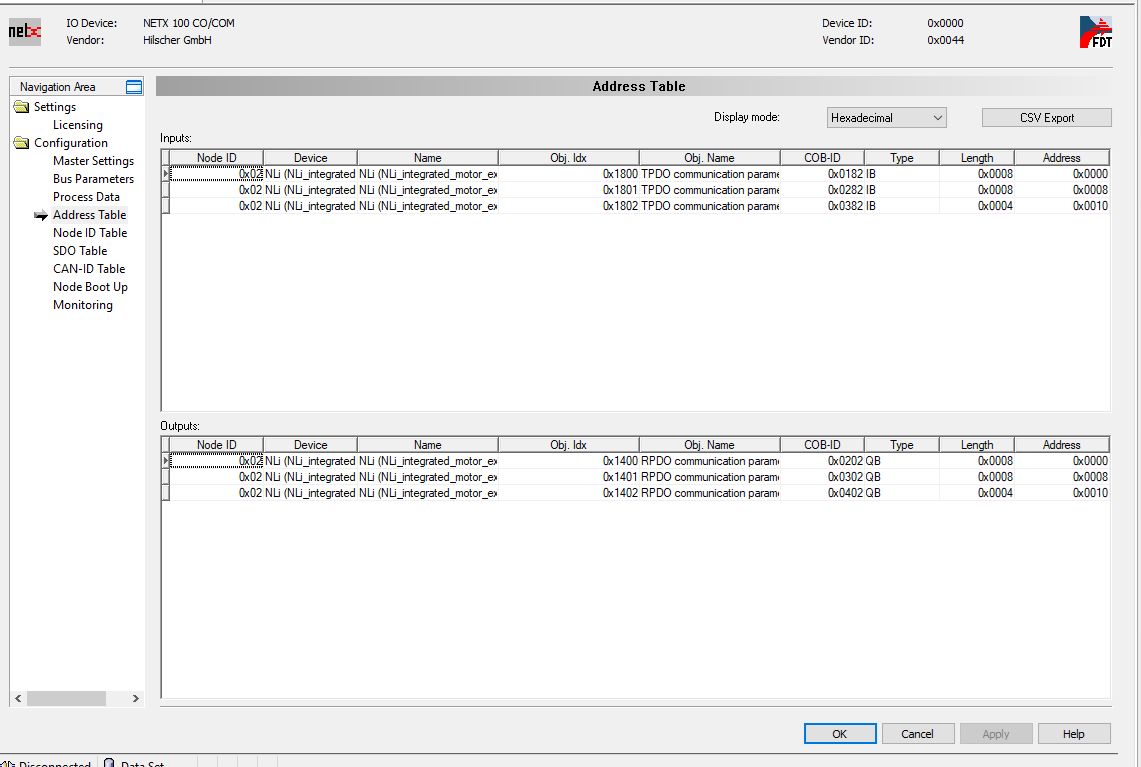Toggle the Navigation Area panel icon
The image size is (1141, 767).
click(x=134, y=87)
